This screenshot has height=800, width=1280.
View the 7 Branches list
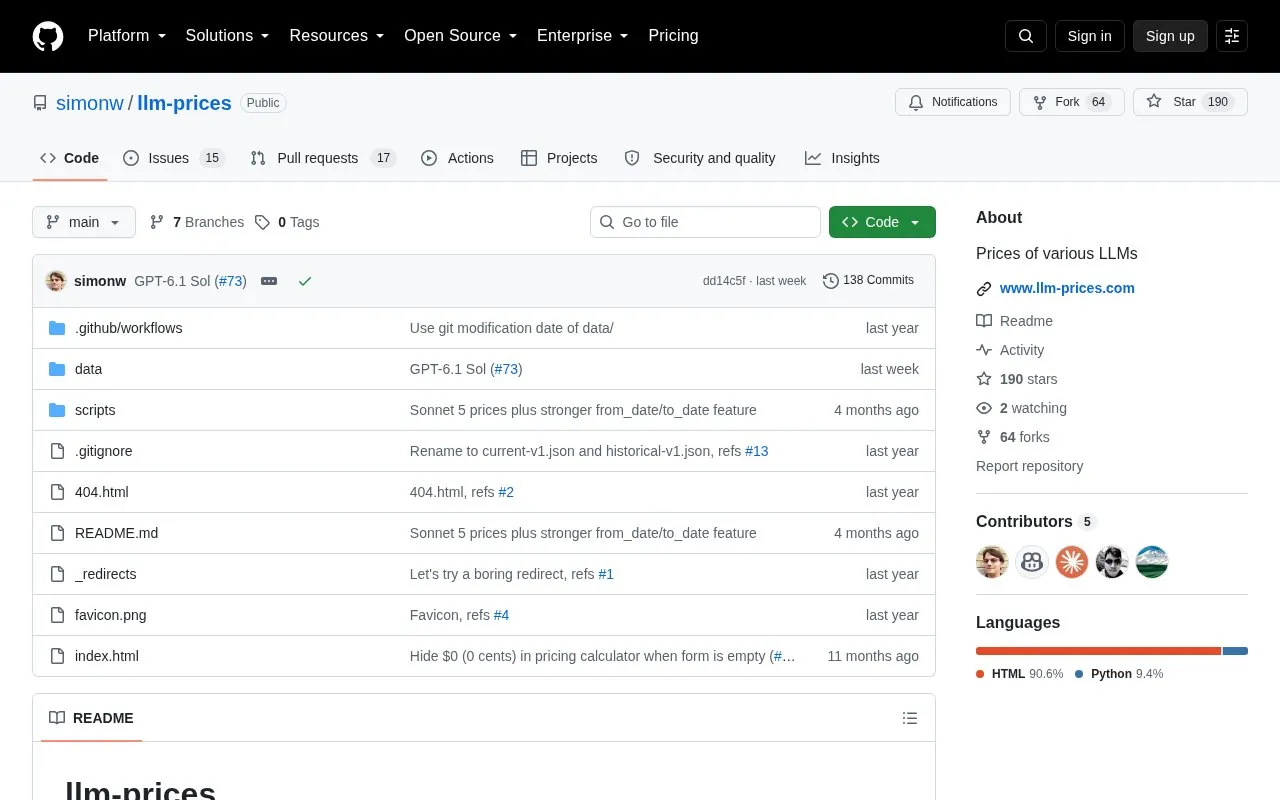(197, 222)
